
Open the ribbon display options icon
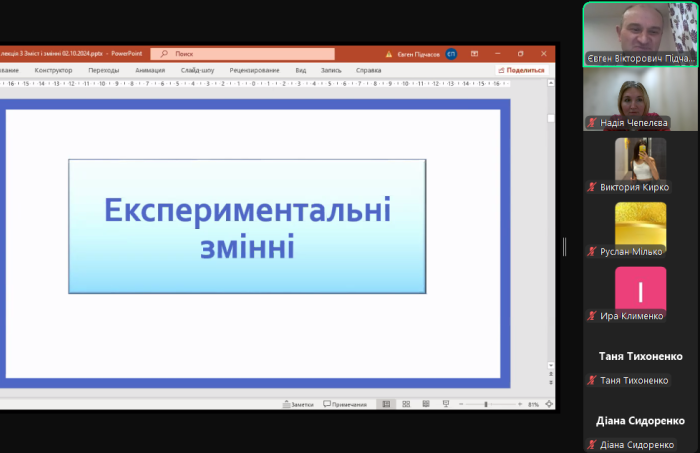click(x=475, y=54)
